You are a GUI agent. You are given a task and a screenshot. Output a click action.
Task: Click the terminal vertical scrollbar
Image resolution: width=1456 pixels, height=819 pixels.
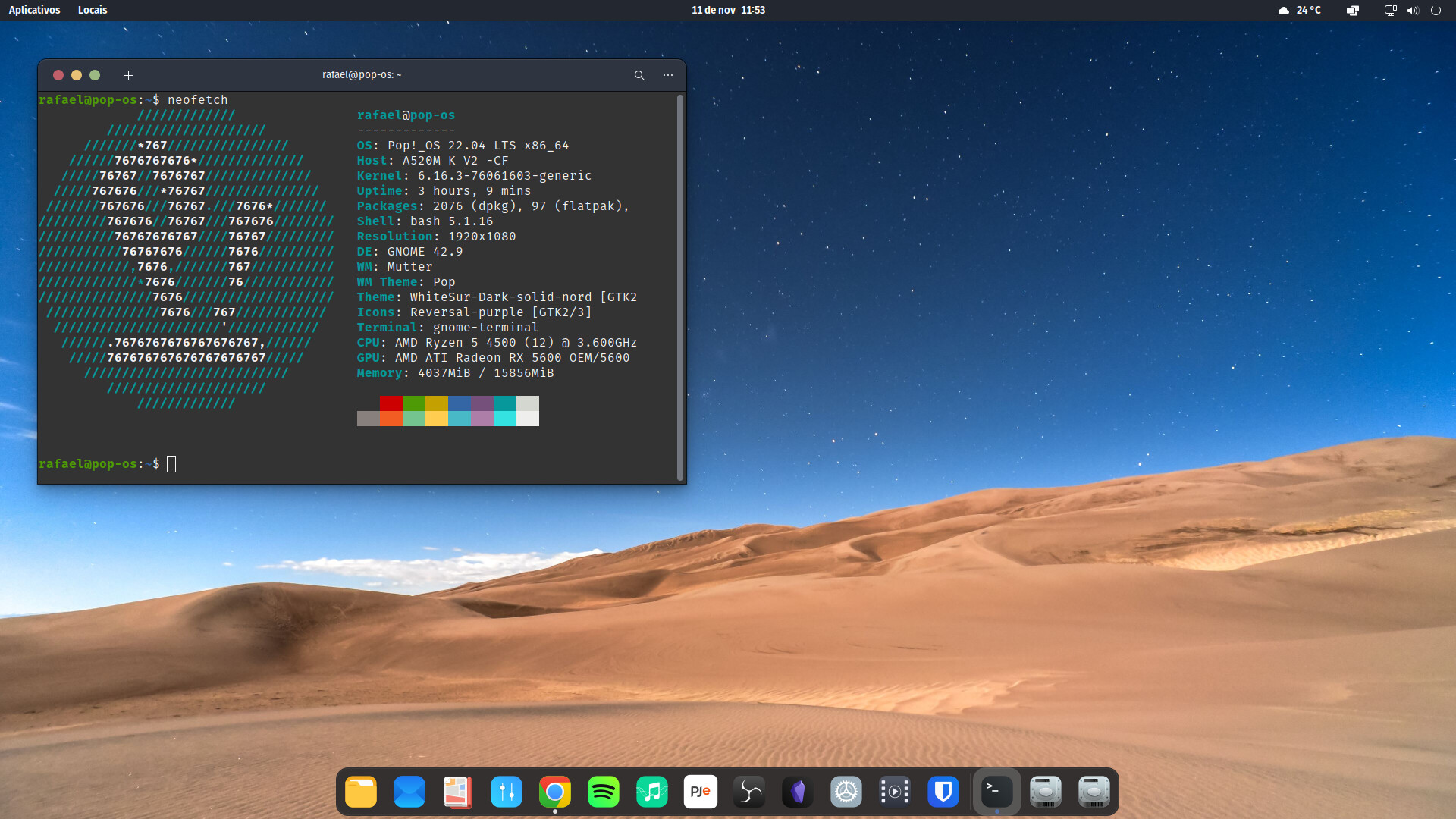(x=679, y=287)
